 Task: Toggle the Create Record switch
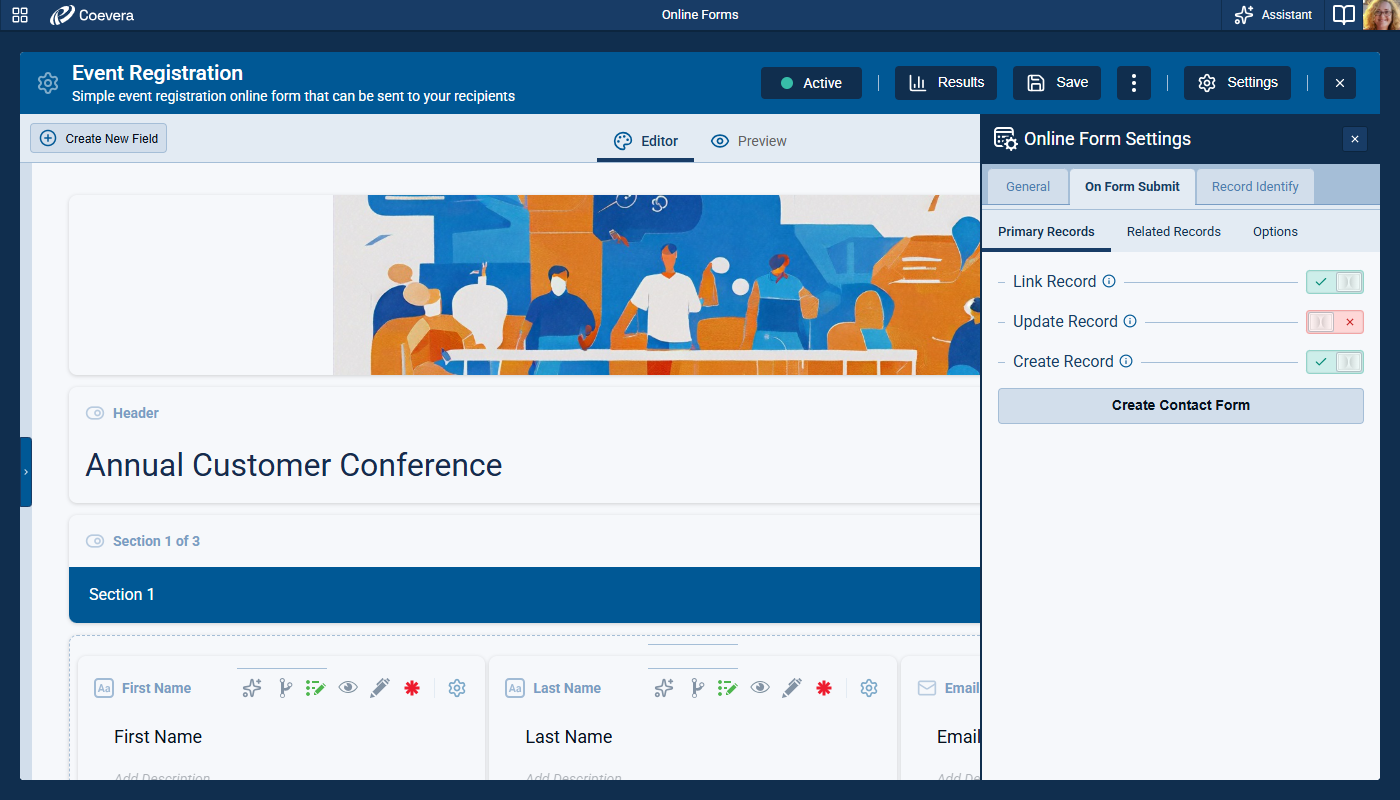pos(1334,362)
